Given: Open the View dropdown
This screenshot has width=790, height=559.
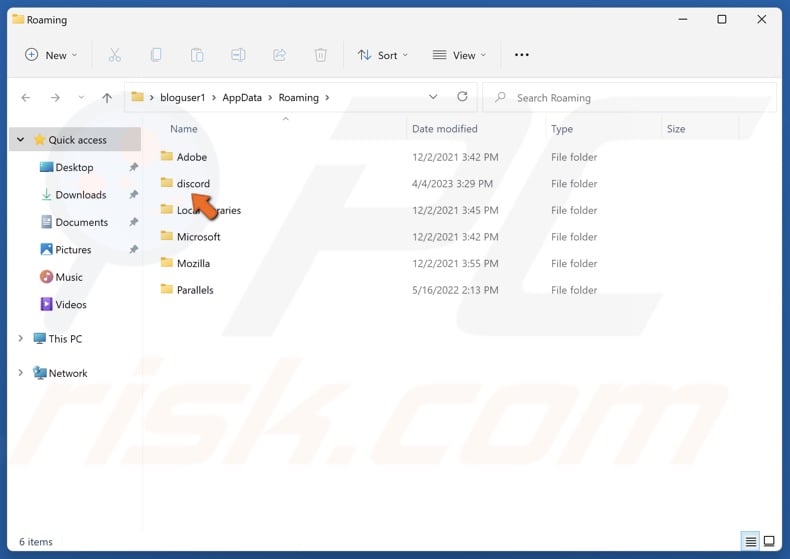Looking at the screenshot, I should (459, 55).
